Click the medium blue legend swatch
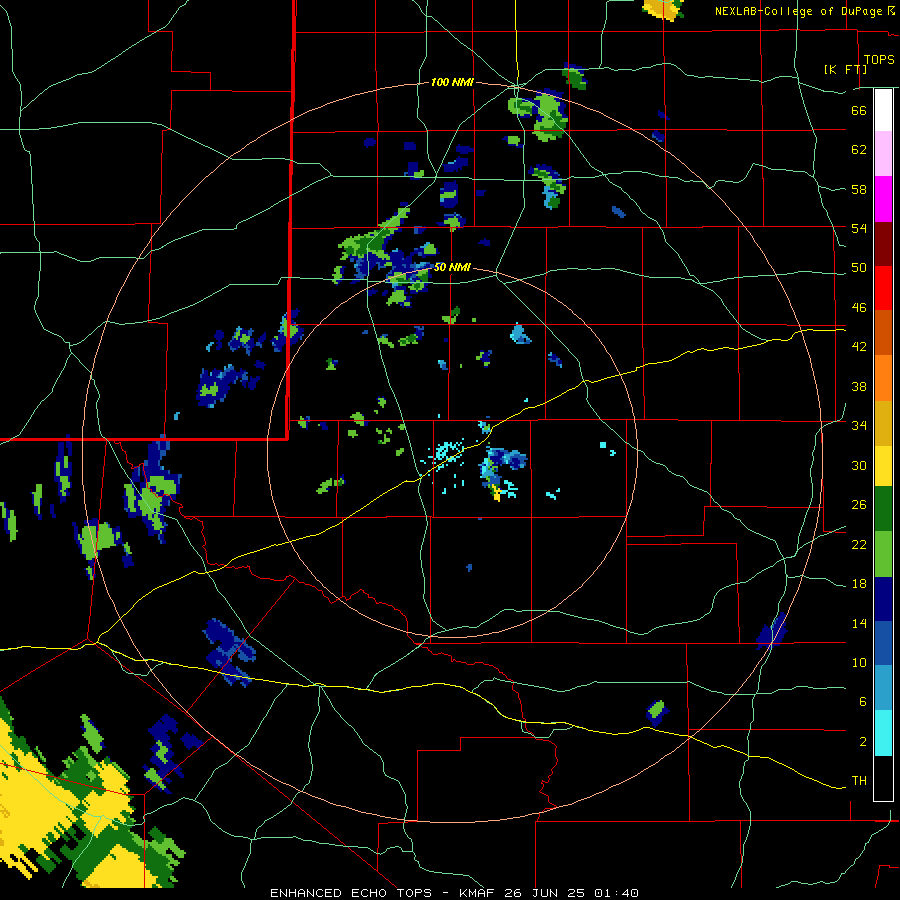This screenshot has height=900, width=900. pos(883,643)
